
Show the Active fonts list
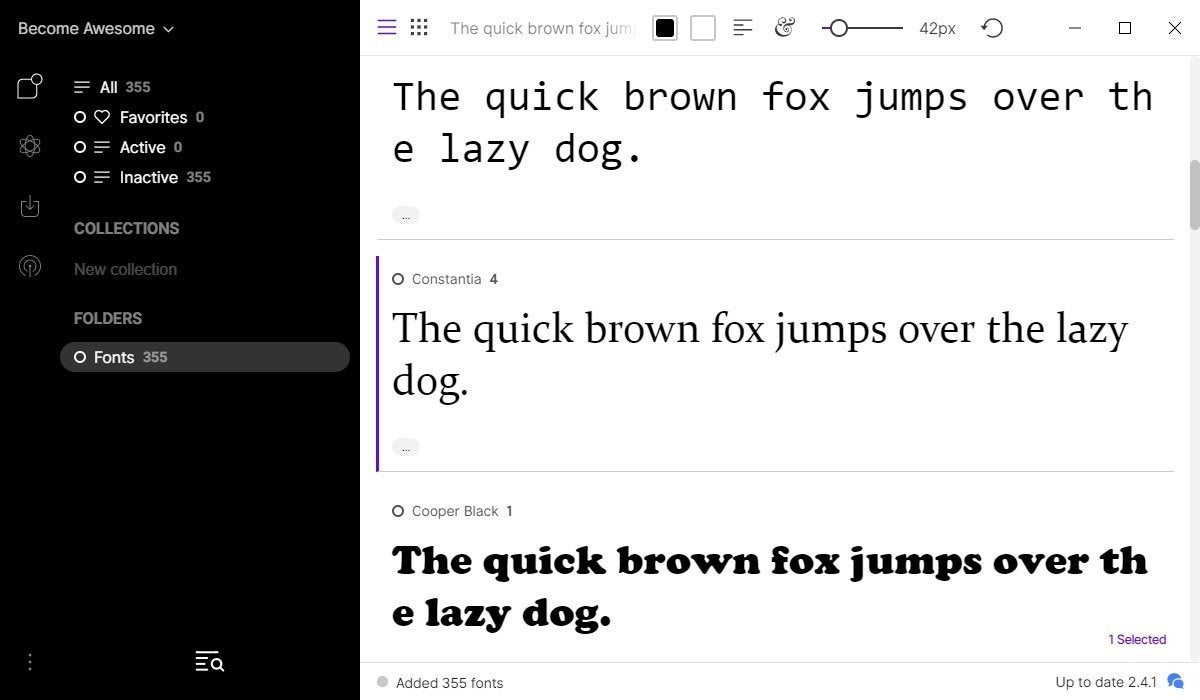(138, 147)
